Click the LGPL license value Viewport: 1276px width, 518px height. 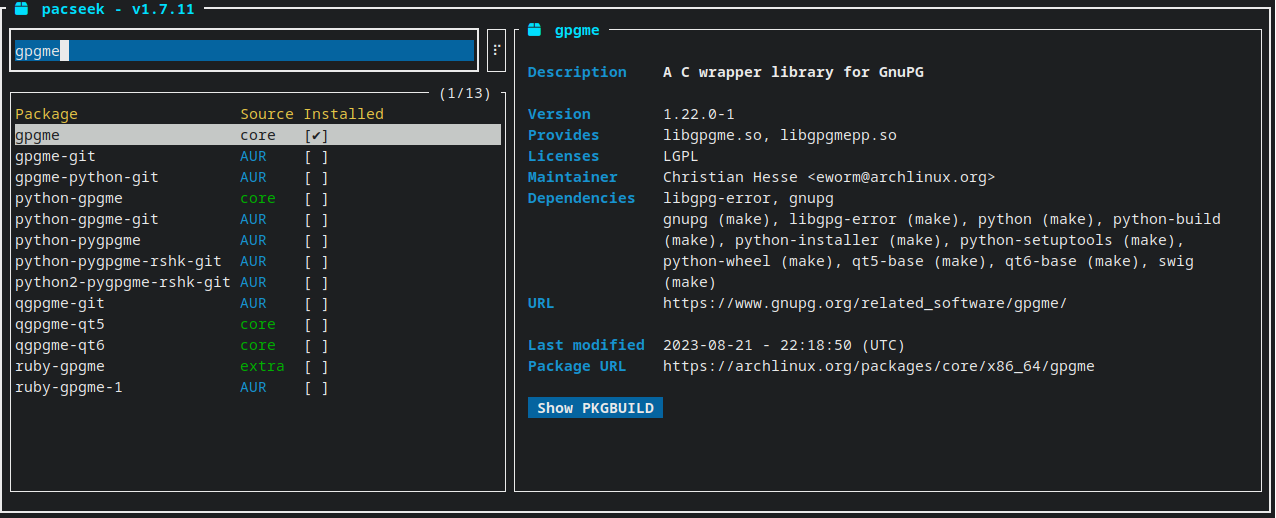click(681, 156)
